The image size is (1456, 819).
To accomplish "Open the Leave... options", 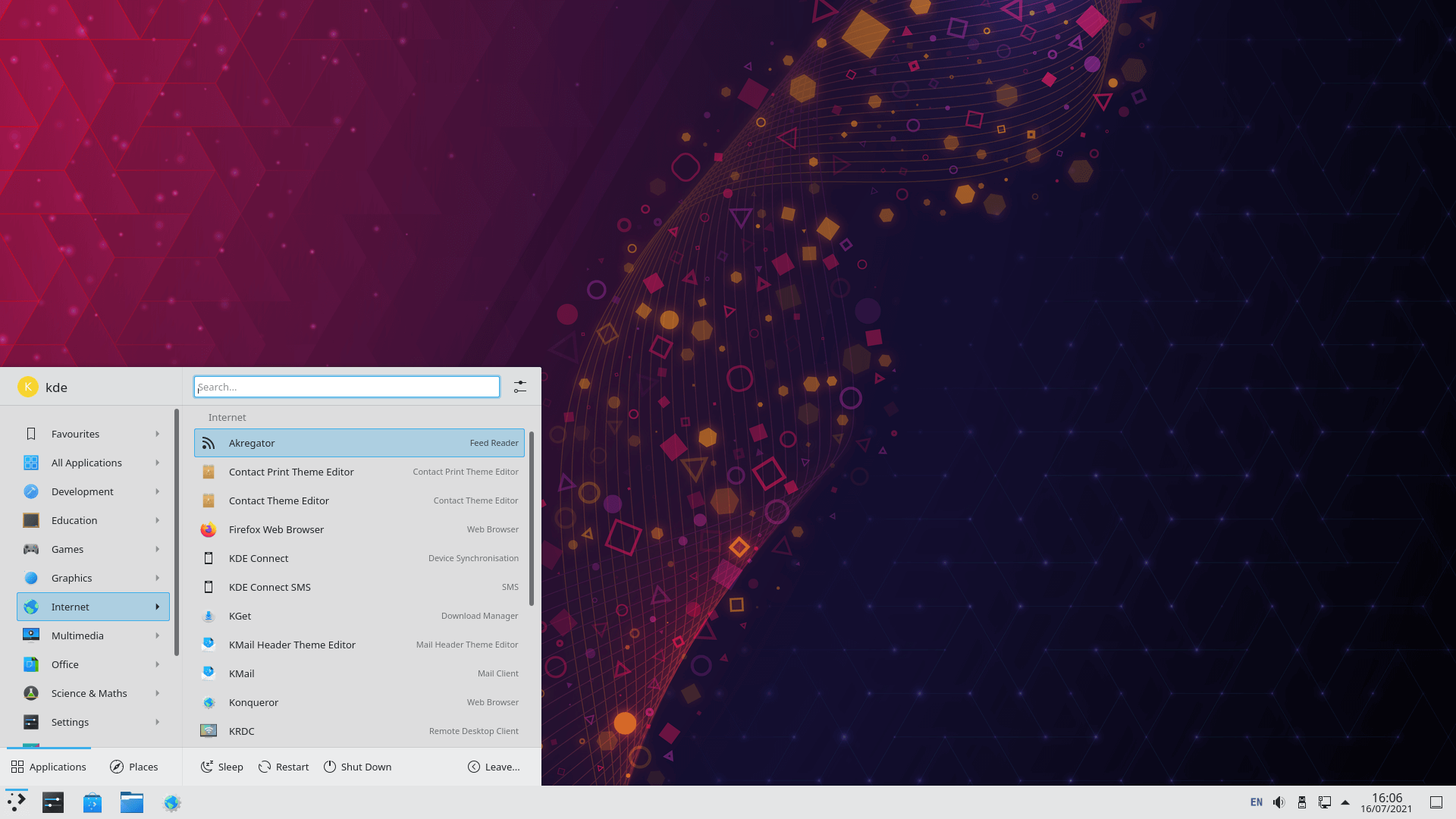I will pos(494,767).
